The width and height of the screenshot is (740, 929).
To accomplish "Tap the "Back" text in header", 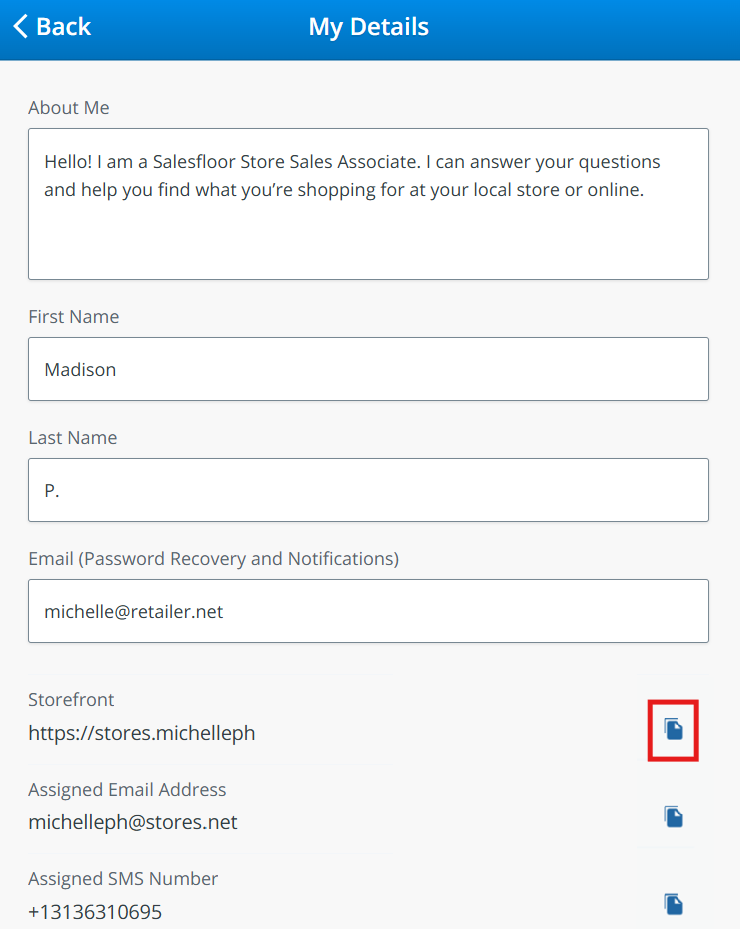I will pos(64,27).
